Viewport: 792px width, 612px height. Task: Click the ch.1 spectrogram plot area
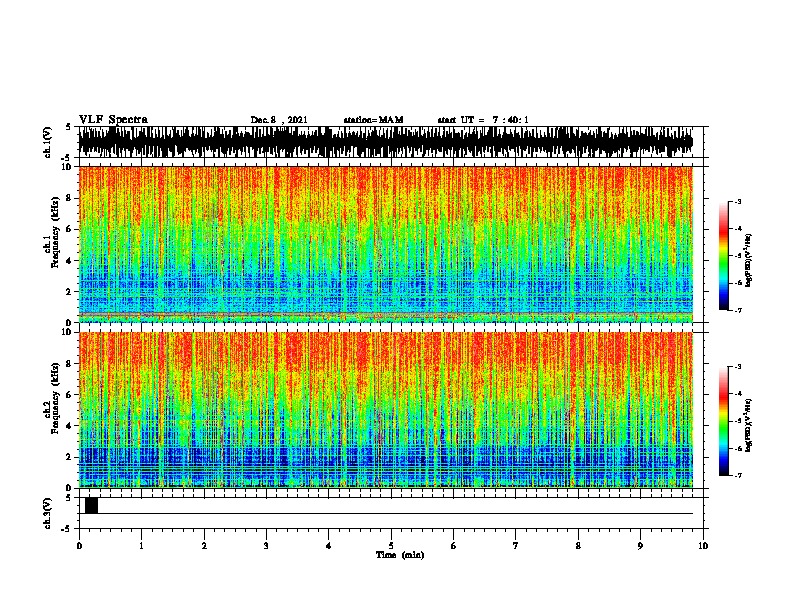pyautogui.click(x=385, y=244)
